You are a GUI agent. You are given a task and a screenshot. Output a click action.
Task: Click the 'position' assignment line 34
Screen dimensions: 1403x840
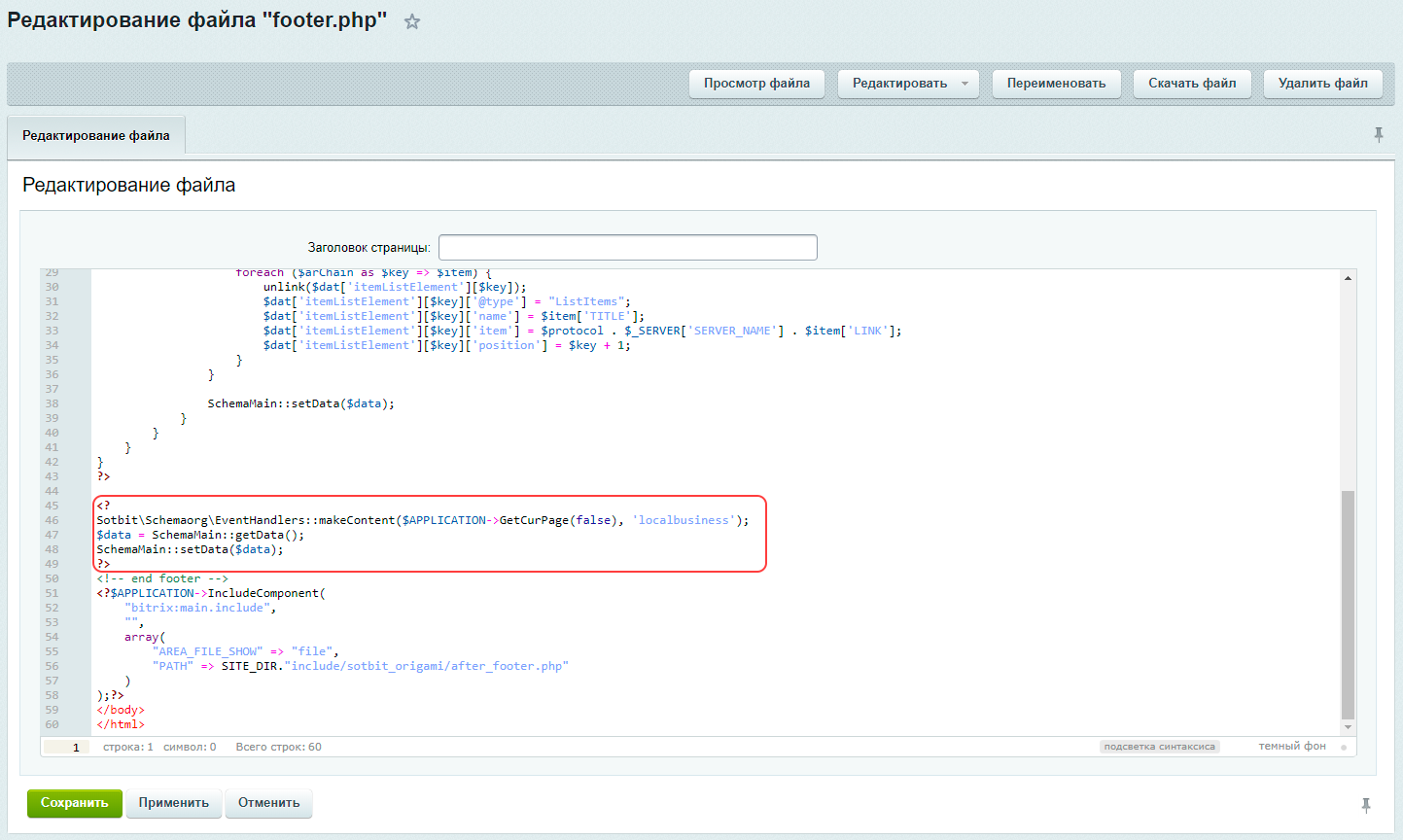(x=446, y=345)
